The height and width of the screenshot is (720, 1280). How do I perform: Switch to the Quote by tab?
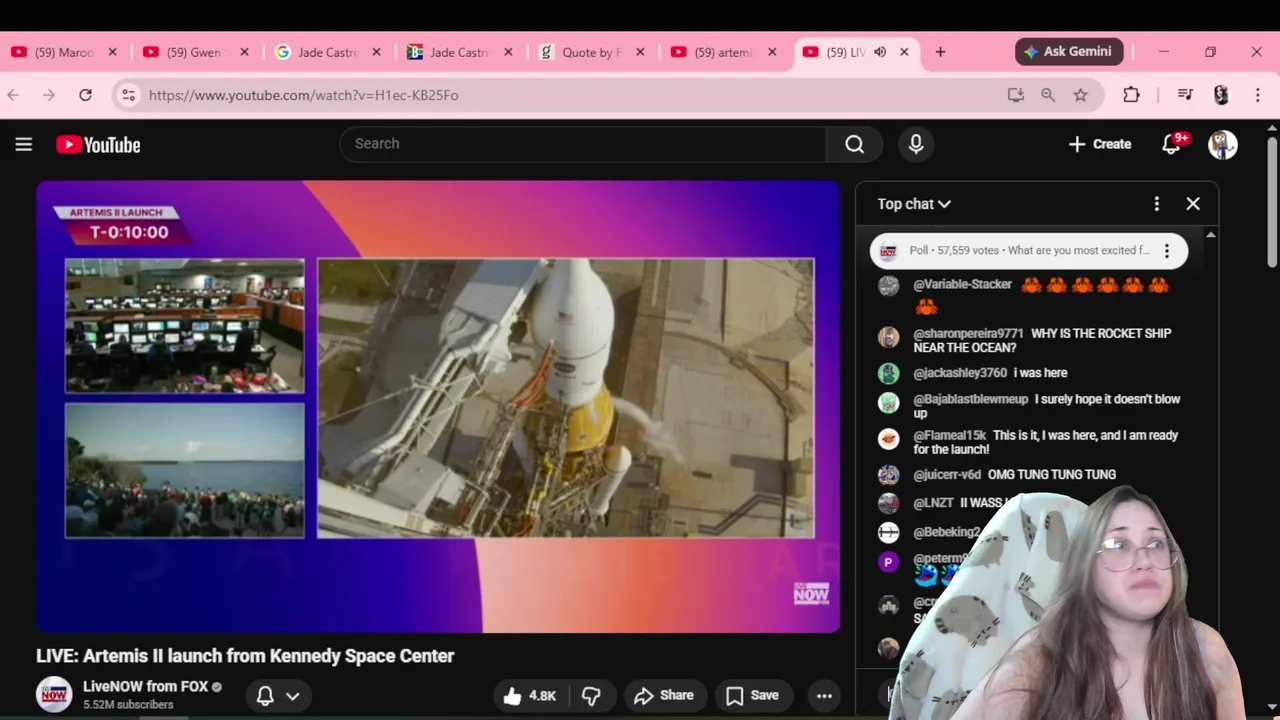click(590, 52)
